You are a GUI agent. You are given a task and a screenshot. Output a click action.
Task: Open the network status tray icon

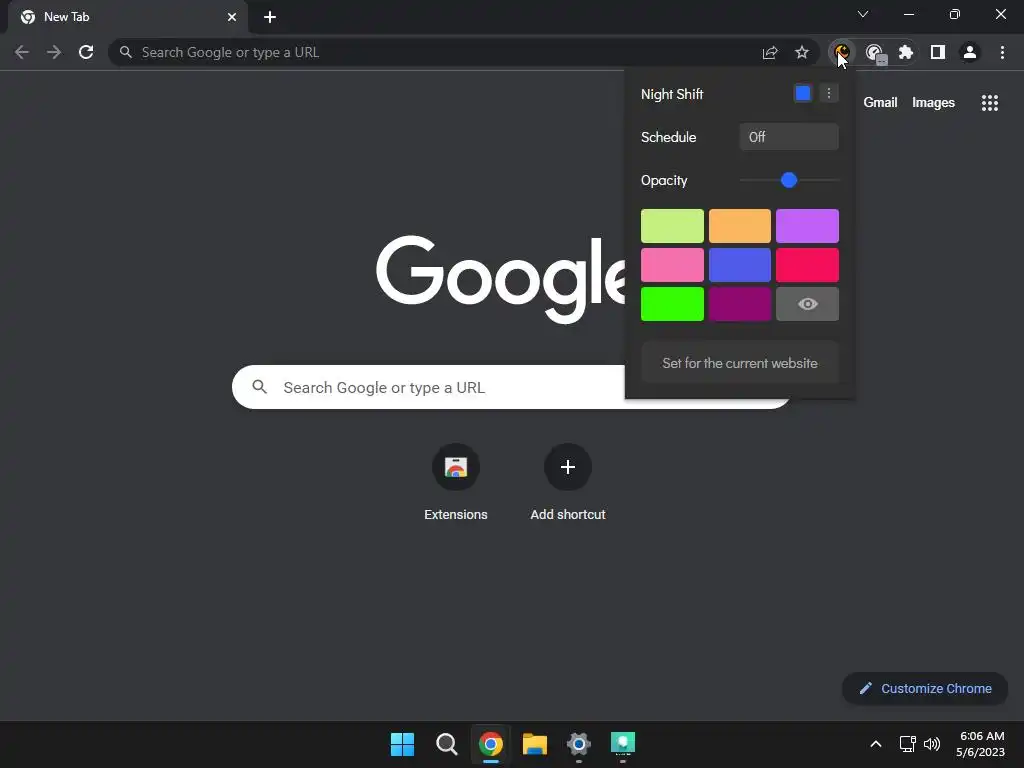click(907, 744)
